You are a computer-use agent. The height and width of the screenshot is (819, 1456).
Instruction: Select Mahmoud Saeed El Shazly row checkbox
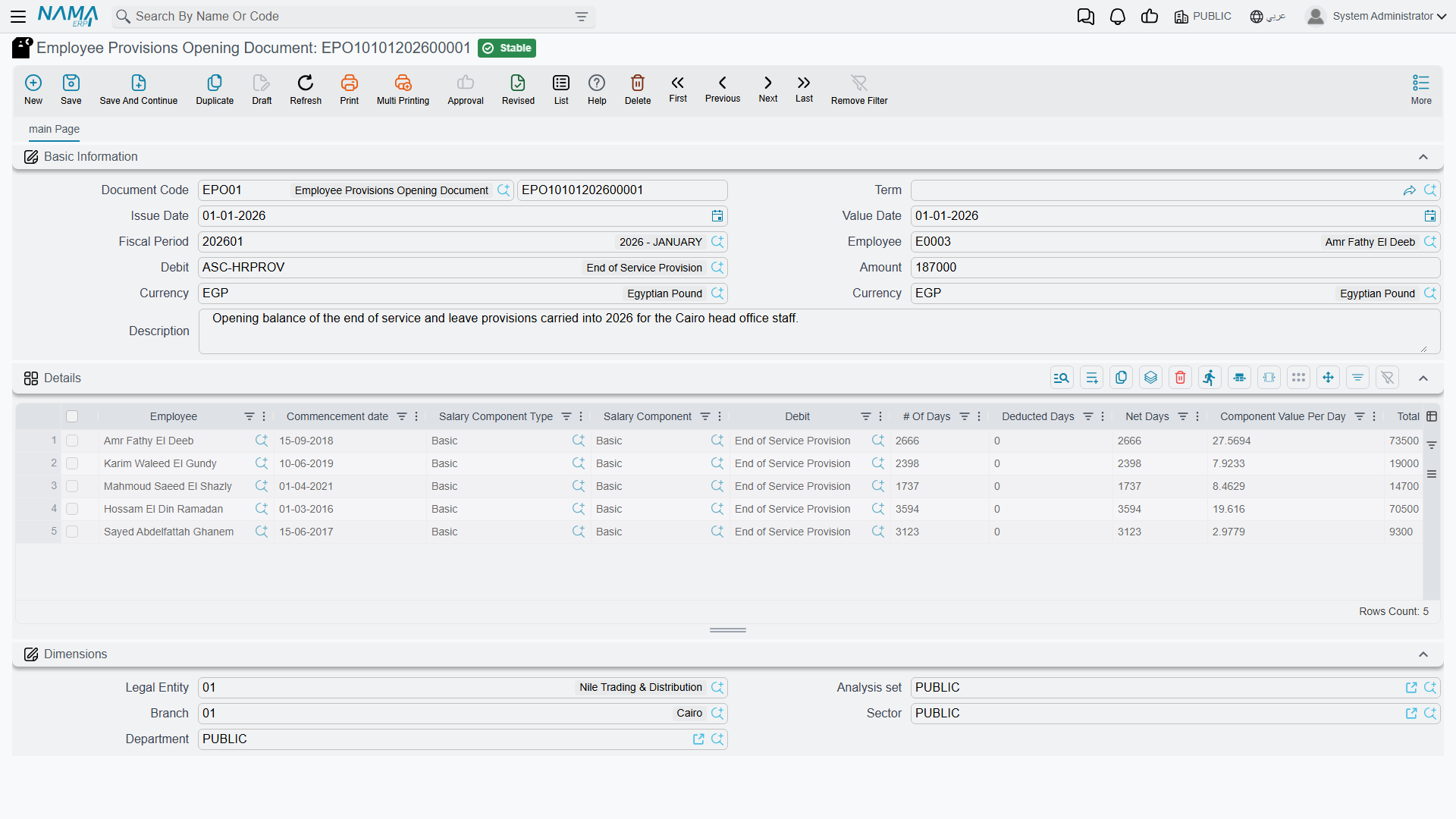click(72, 486)
